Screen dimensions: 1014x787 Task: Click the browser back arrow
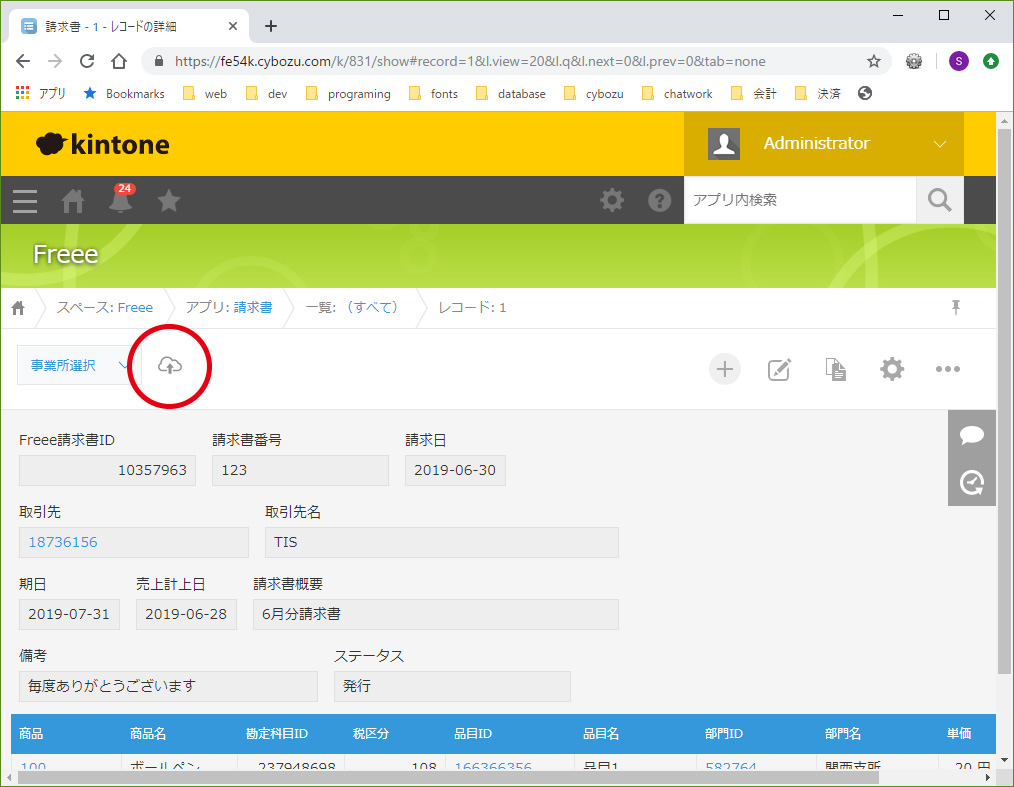click(x=23, y=61)
